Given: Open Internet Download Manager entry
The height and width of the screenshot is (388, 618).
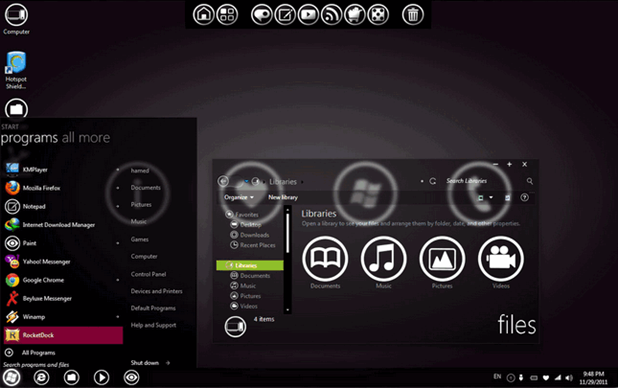Looking at the screenshot, I should click(63, 225).
